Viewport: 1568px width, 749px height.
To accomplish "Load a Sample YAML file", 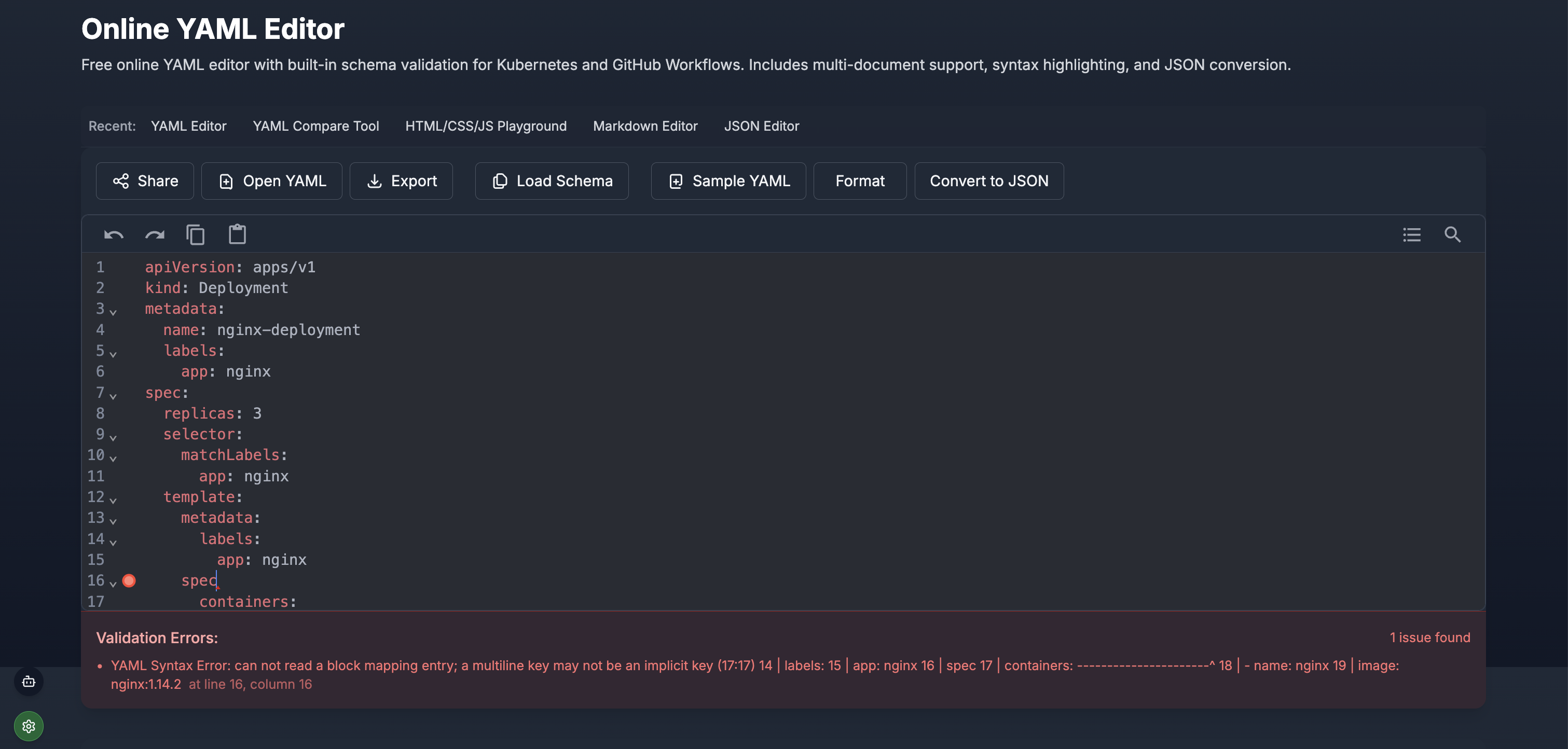I will pos(728,181).
